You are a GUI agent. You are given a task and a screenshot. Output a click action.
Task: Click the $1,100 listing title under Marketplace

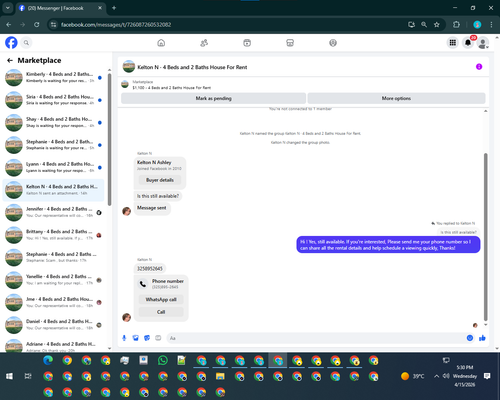coord(172,88)
